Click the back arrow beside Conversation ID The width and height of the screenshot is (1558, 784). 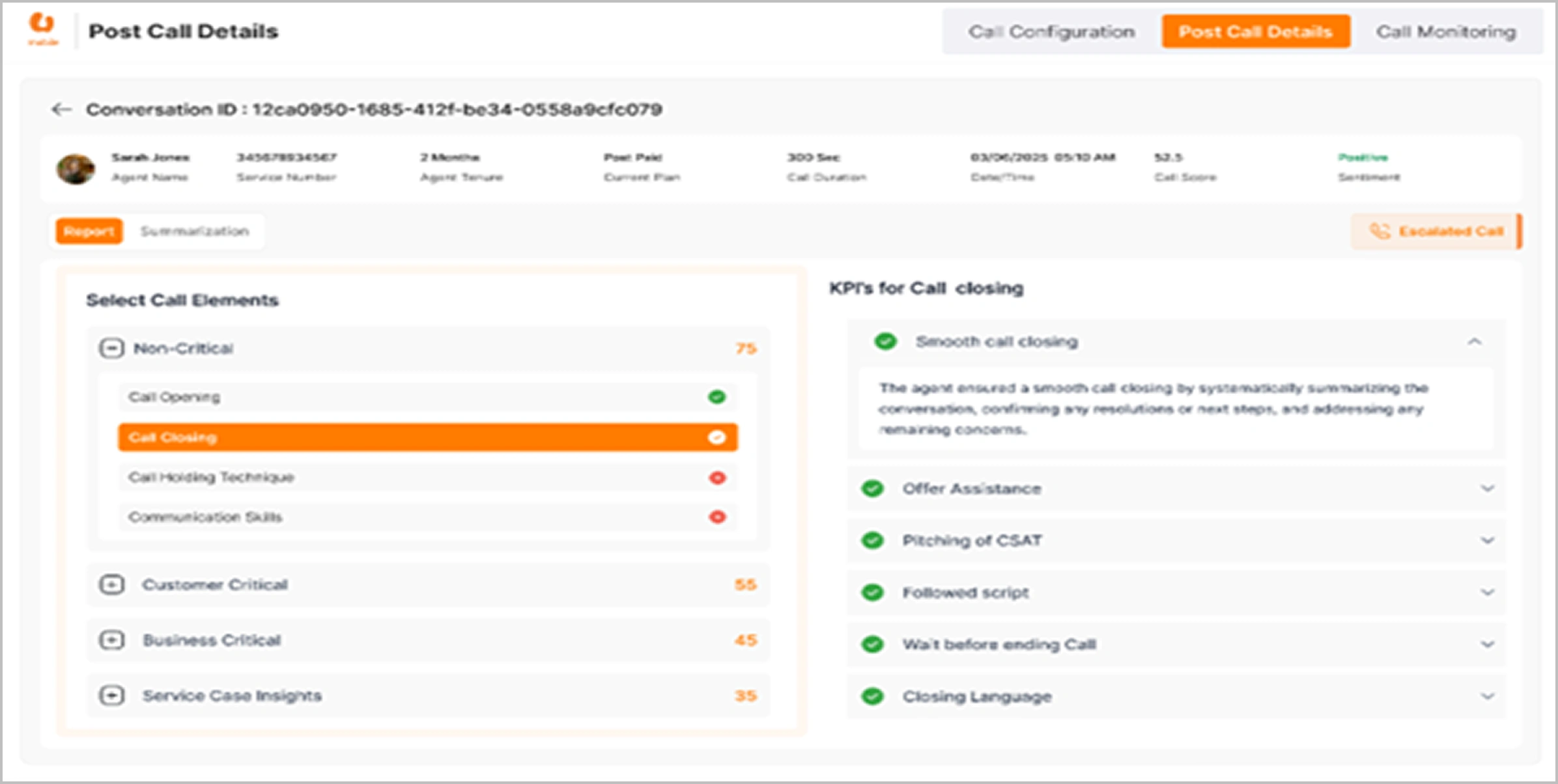[61, 109]
